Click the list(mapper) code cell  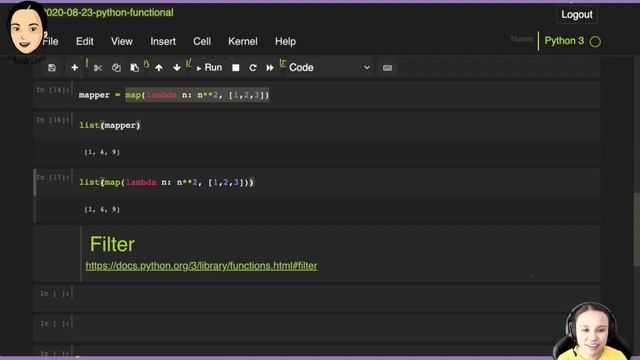339,125
